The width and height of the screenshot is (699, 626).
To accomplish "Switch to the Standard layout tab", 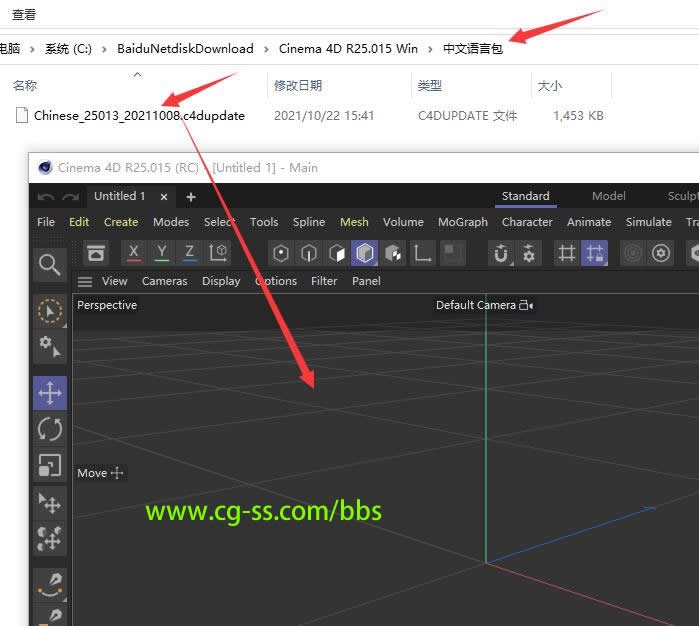I will pos(526,196).
